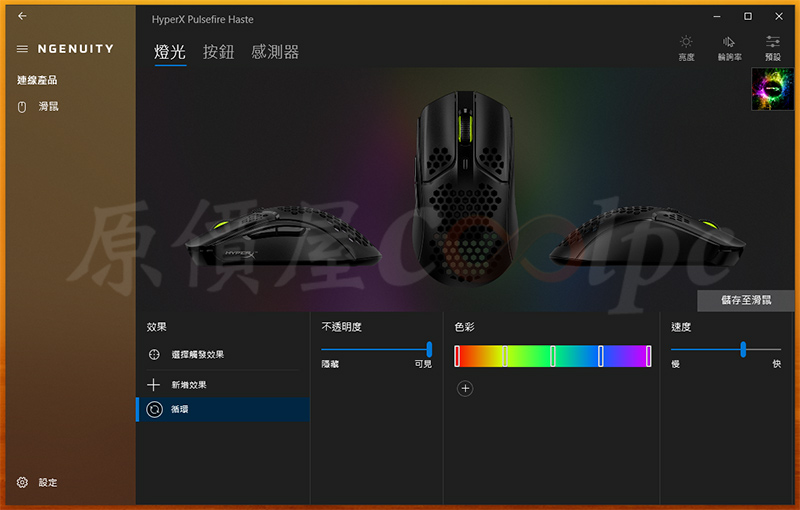
Task: Open the 亮度 brightness control
Action: tap(686, 48)
